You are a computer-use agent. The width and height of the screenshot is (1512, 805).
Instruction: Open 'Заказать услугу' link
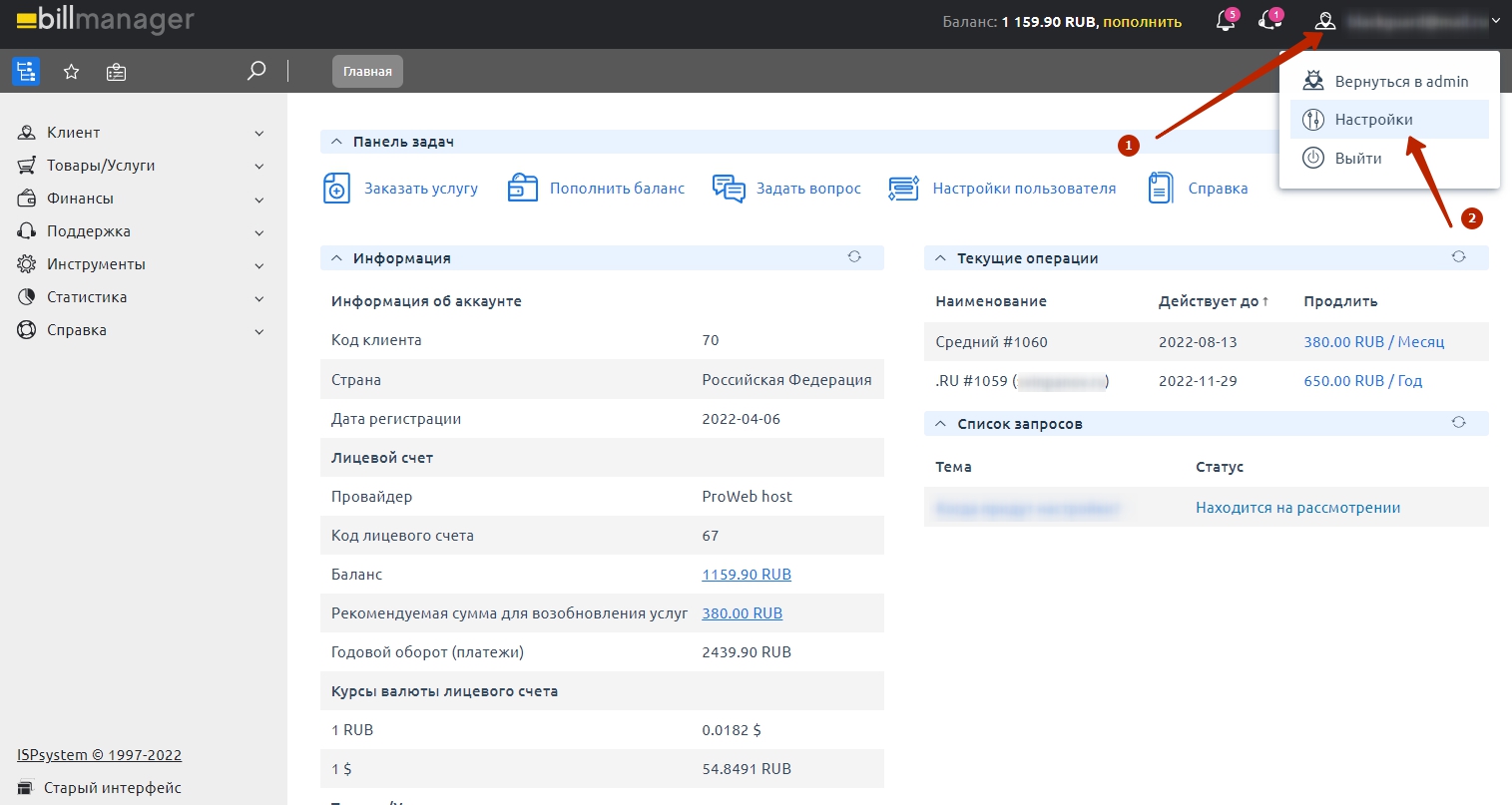[421, 189]
